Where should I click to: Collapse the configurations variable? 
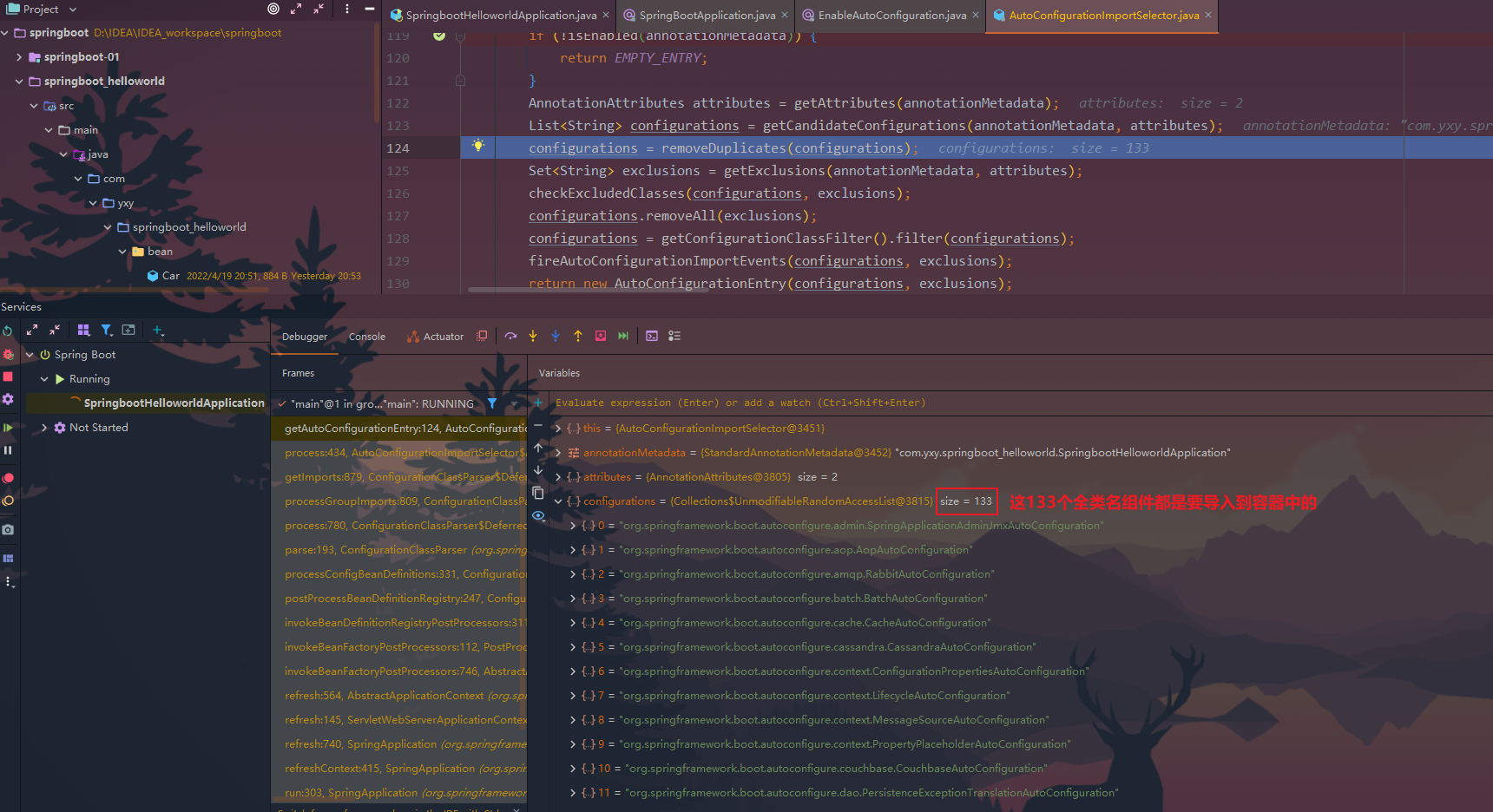558,501
